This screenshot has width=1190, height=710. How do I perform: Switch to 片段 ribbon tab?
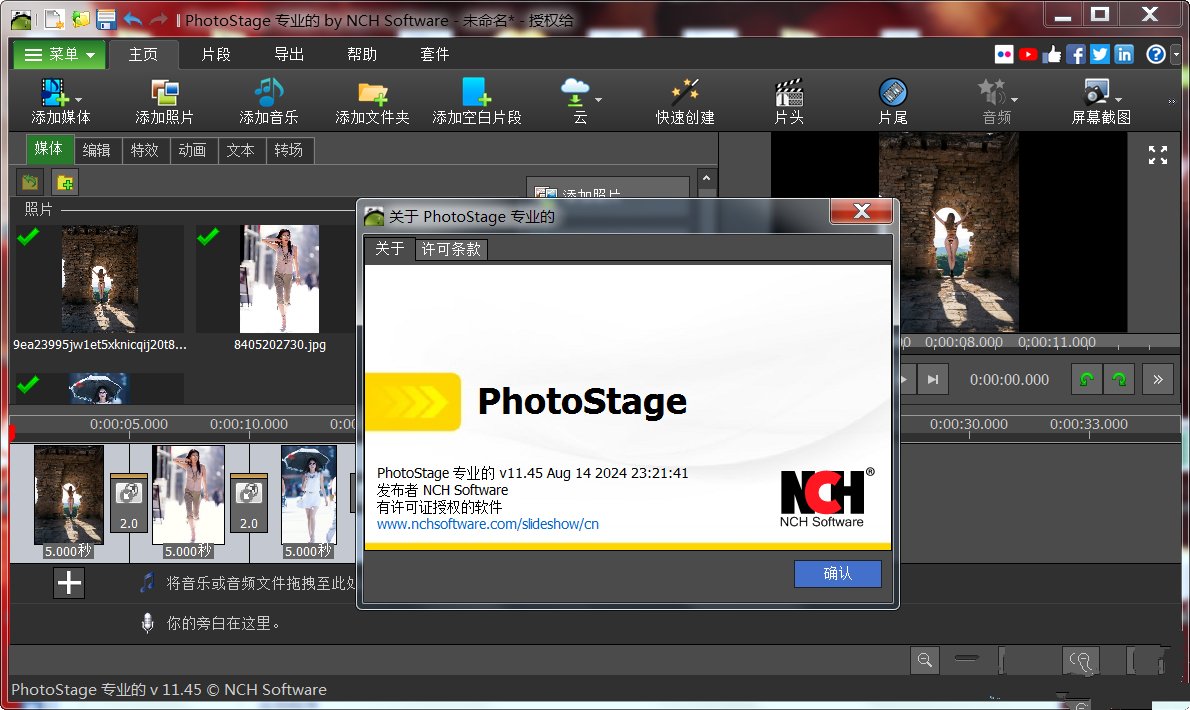click(216, 54)
